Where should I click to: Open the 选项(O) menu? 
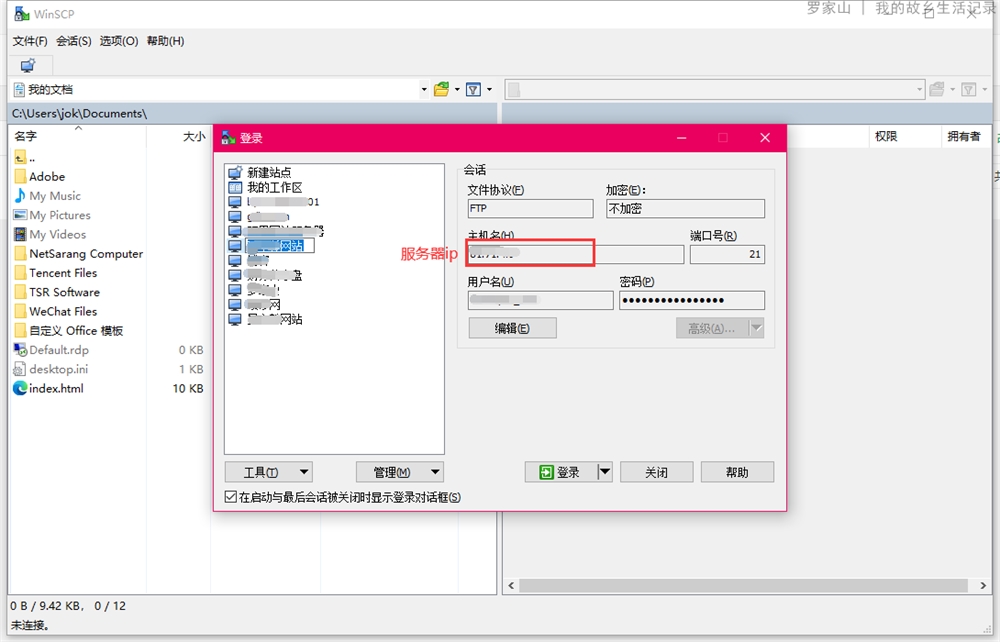click(x=119, y=41)
